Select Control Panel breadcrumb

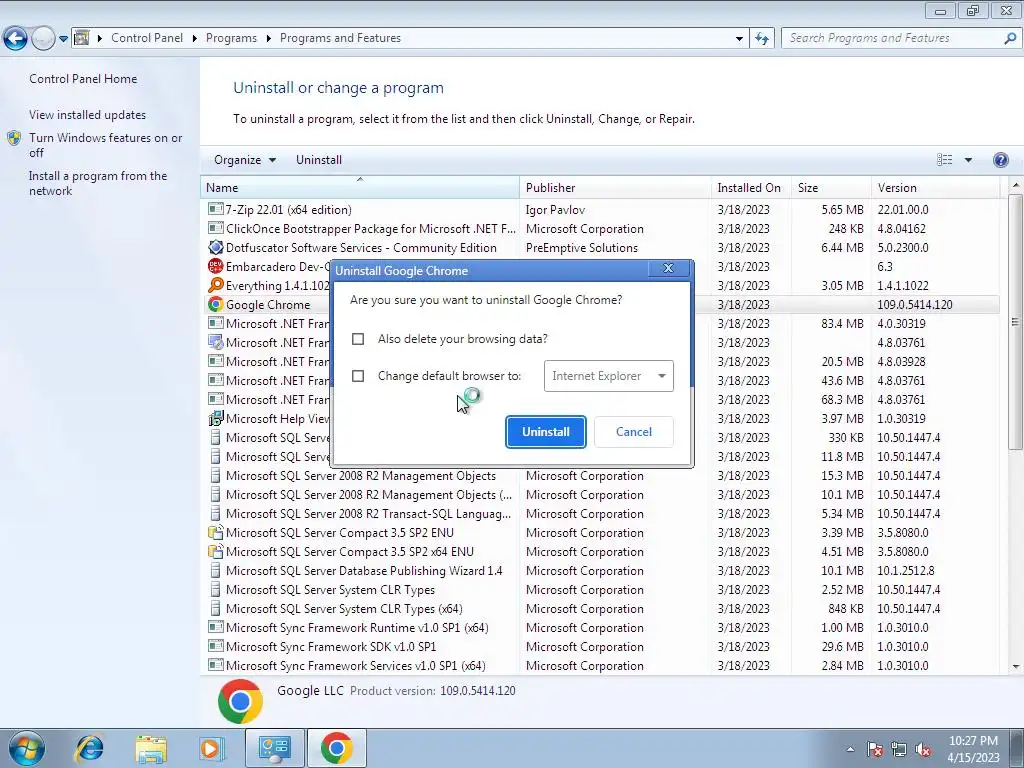(147, 38)
